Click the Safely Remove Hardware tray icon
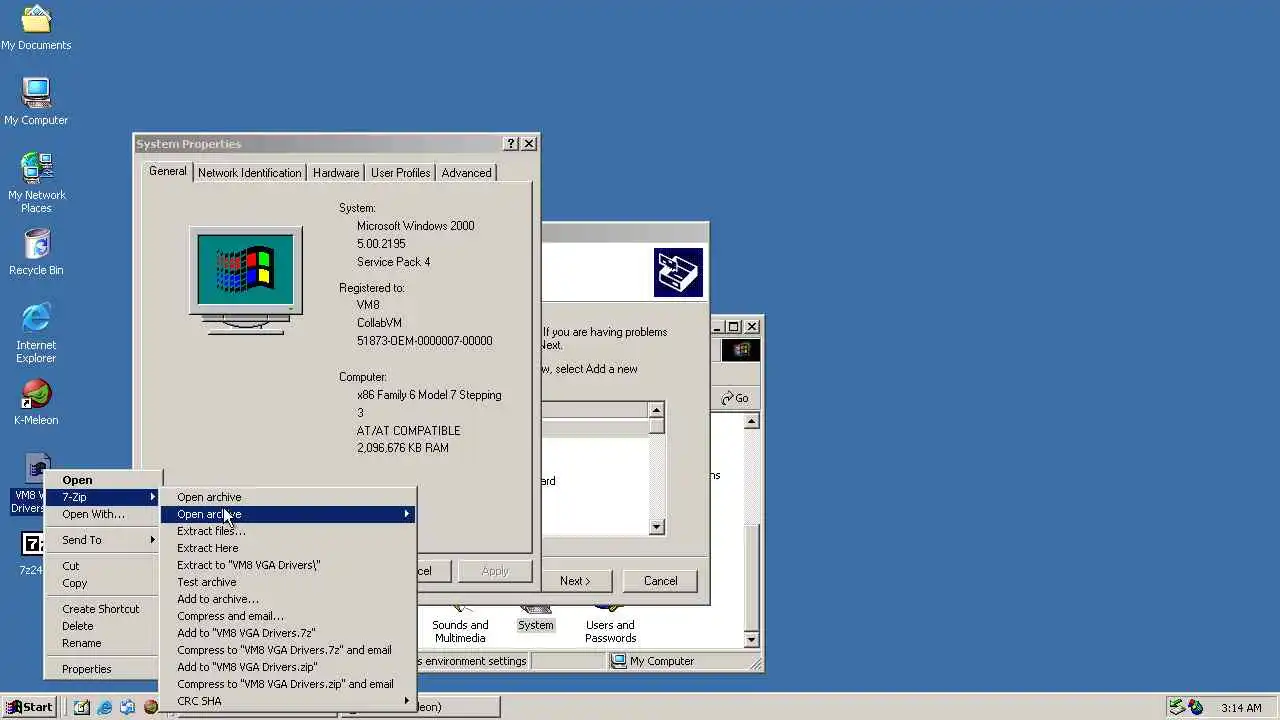Viewport: 1280px width, 720px height. (x=1177, y=707)
